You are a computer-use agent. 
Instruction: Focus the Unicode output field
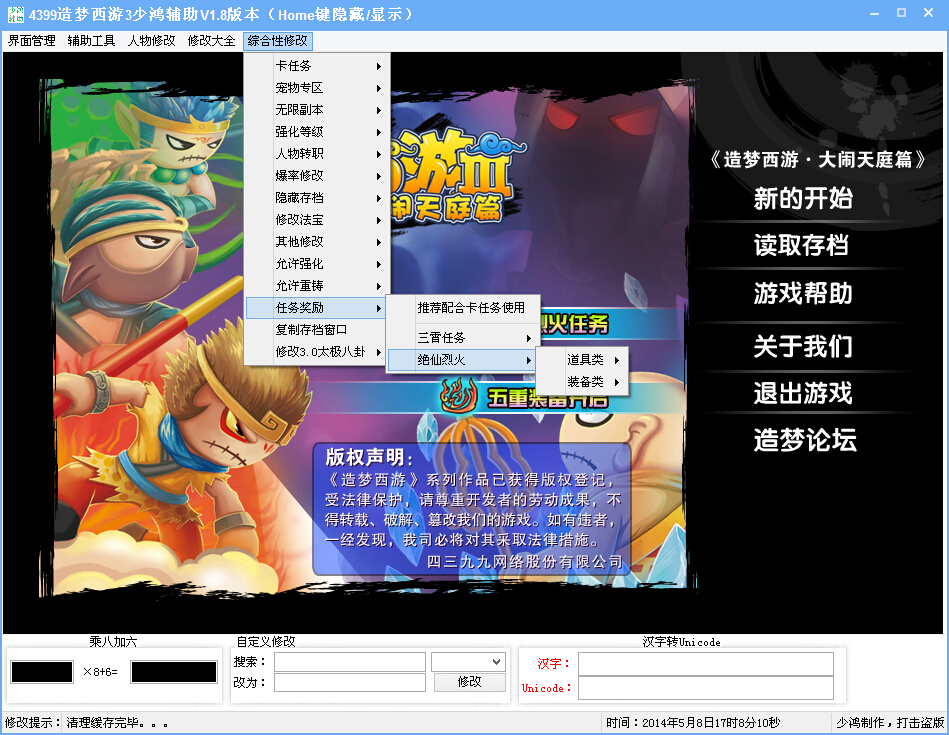(x=706, y=688)
